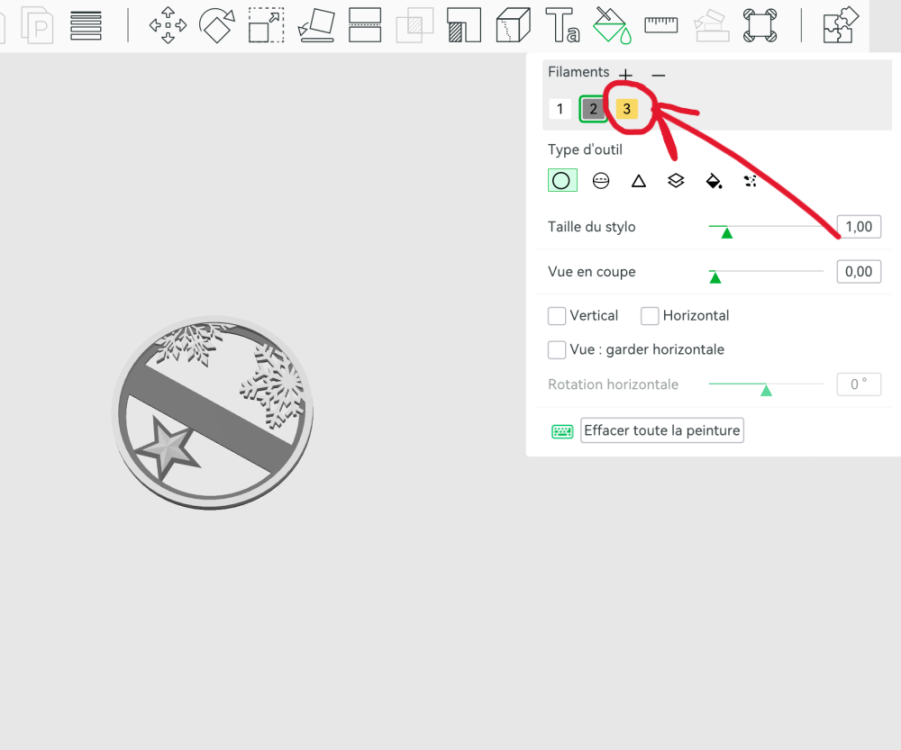Viewport: 901px width, 750px height.
Task: Click the round medallion 3D model
Action: coord(213,413)
